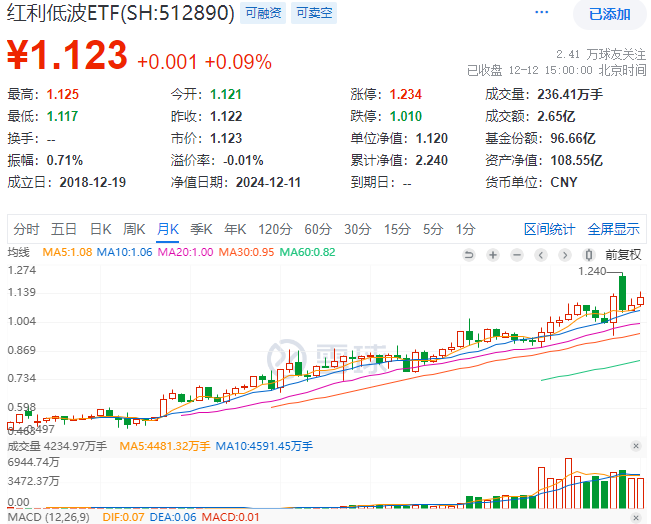Switch to the 1分 chart tab
This screenshot has height=524, width=651.
465,229
